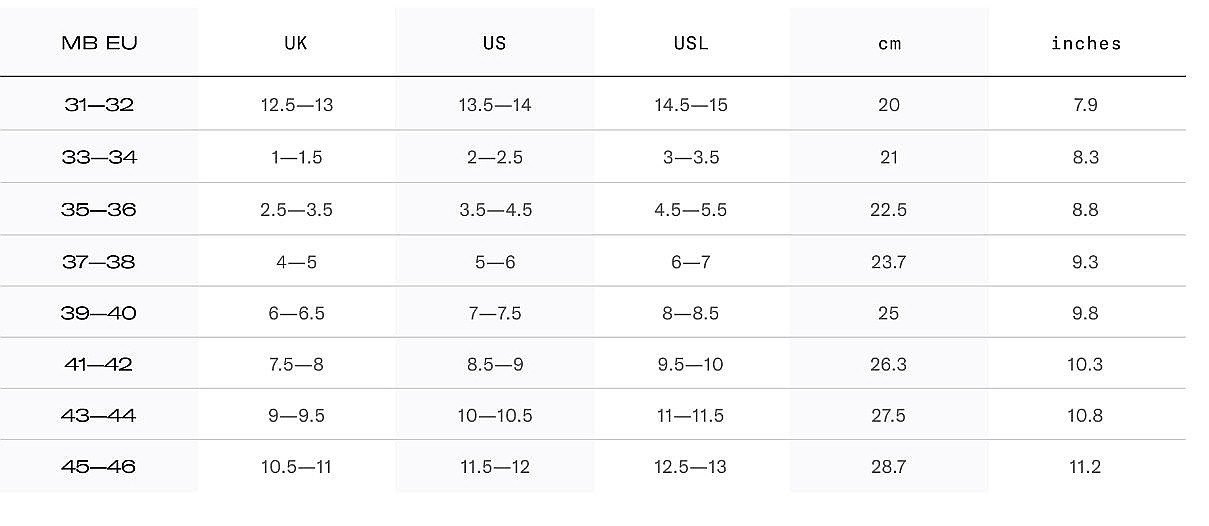
Task: Select the 41—42 EU size cell
Action: click(99, 364)
